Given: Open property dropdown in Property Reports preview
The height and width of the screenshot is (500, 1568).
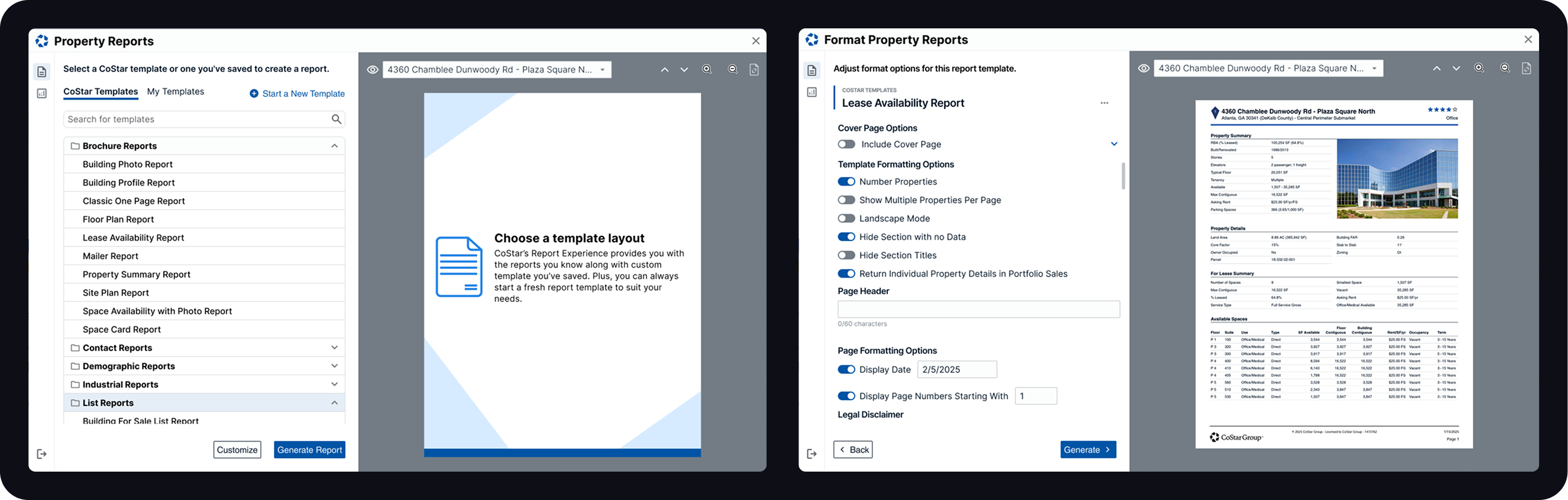Looking at the screenshot, I should coord(497,69).
